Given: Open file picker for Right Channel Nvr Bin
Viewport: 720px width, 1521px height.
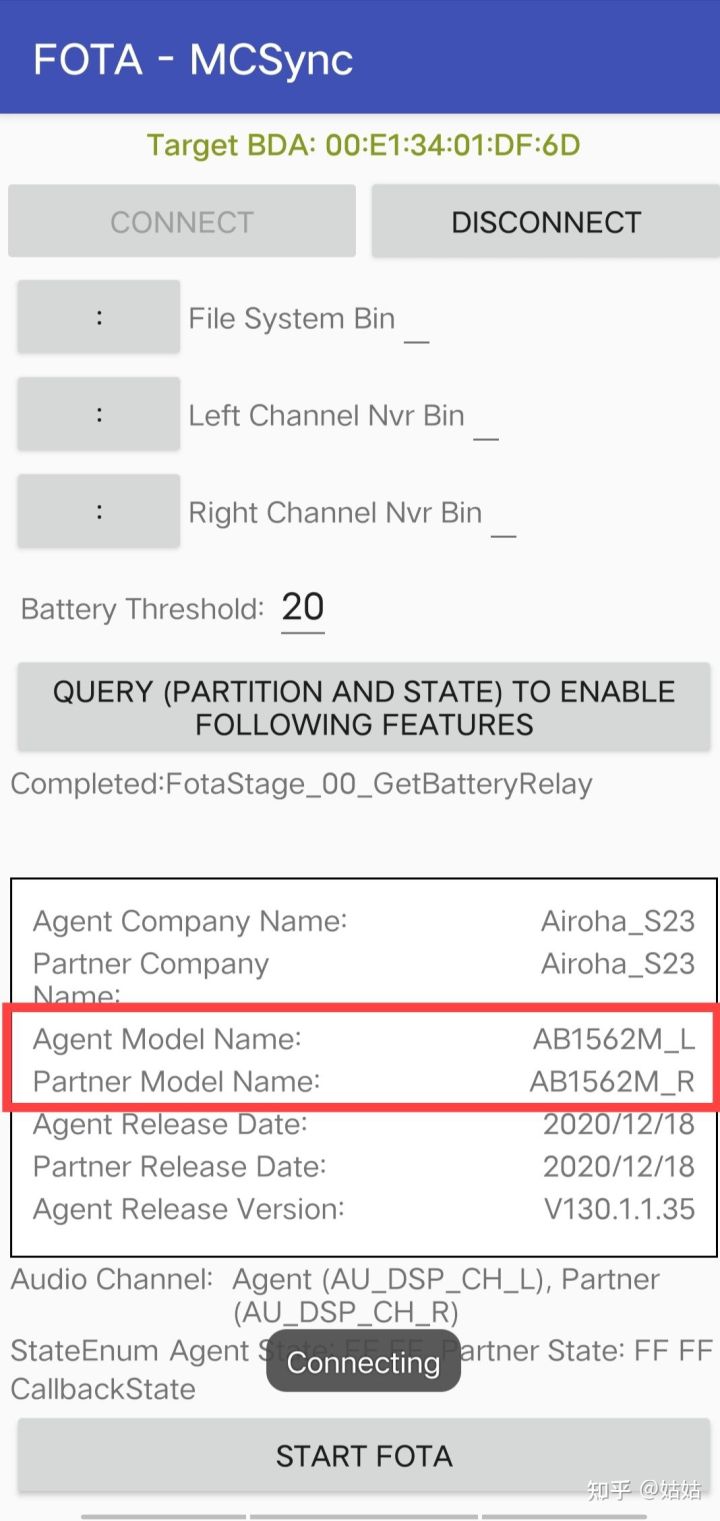Looking at the screenshot, I should [99, 511].
